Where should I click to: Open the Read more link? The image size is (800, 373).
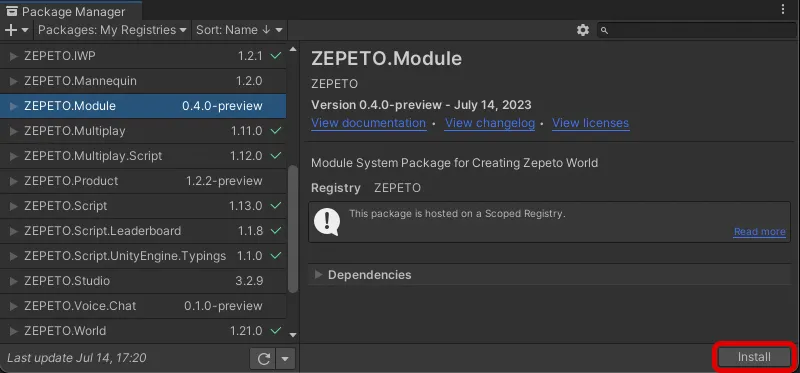[760, 232]
